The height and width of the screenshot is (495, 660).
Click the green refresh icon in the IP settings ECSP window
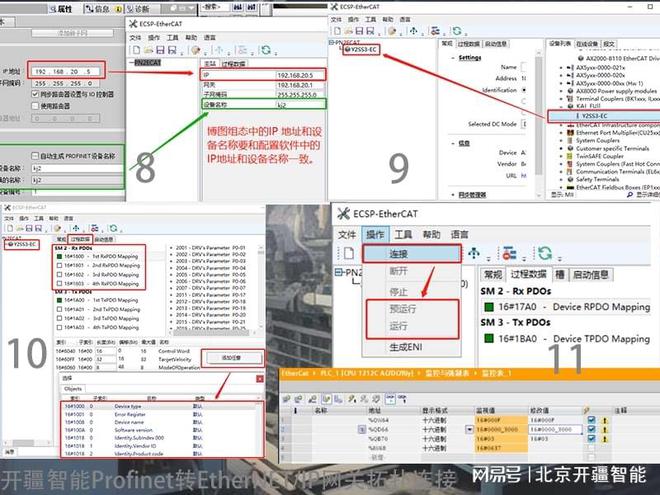coord(266,50)
